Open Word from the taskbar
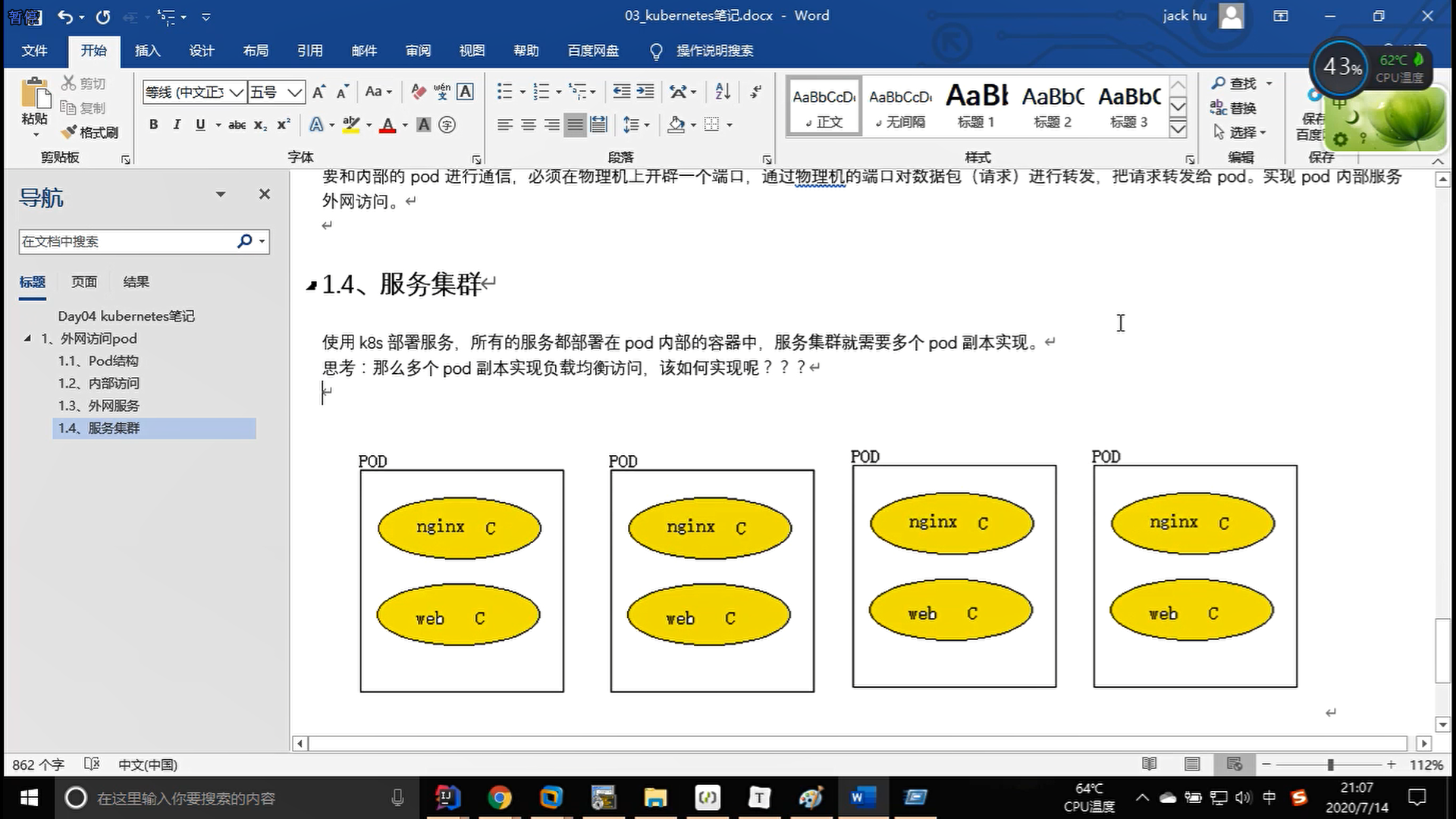Viewport: 1456px width, 819px height. coord(861,798)
